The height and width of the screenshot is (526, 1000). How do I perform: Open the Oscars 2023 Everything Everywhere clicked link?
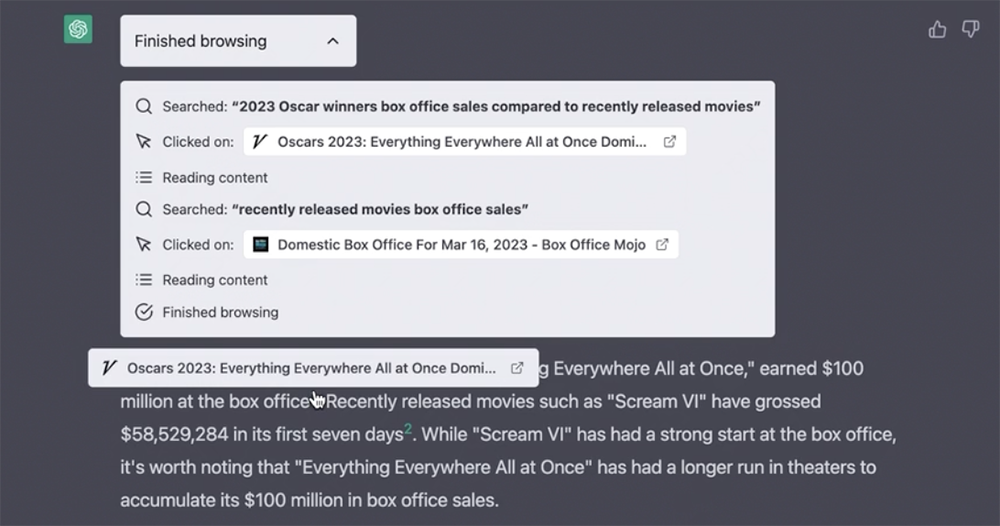tap(464, 142)
